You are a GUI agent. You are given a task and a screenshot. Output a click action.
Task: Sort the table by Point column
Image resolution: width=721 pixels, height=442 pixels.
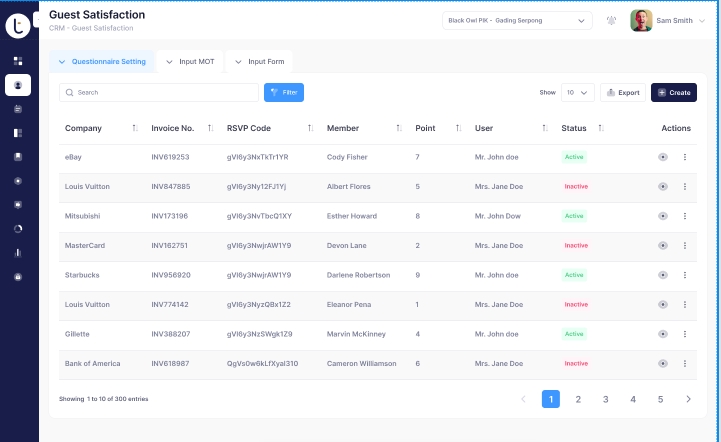pyautogui.click(x=458, y=128)
